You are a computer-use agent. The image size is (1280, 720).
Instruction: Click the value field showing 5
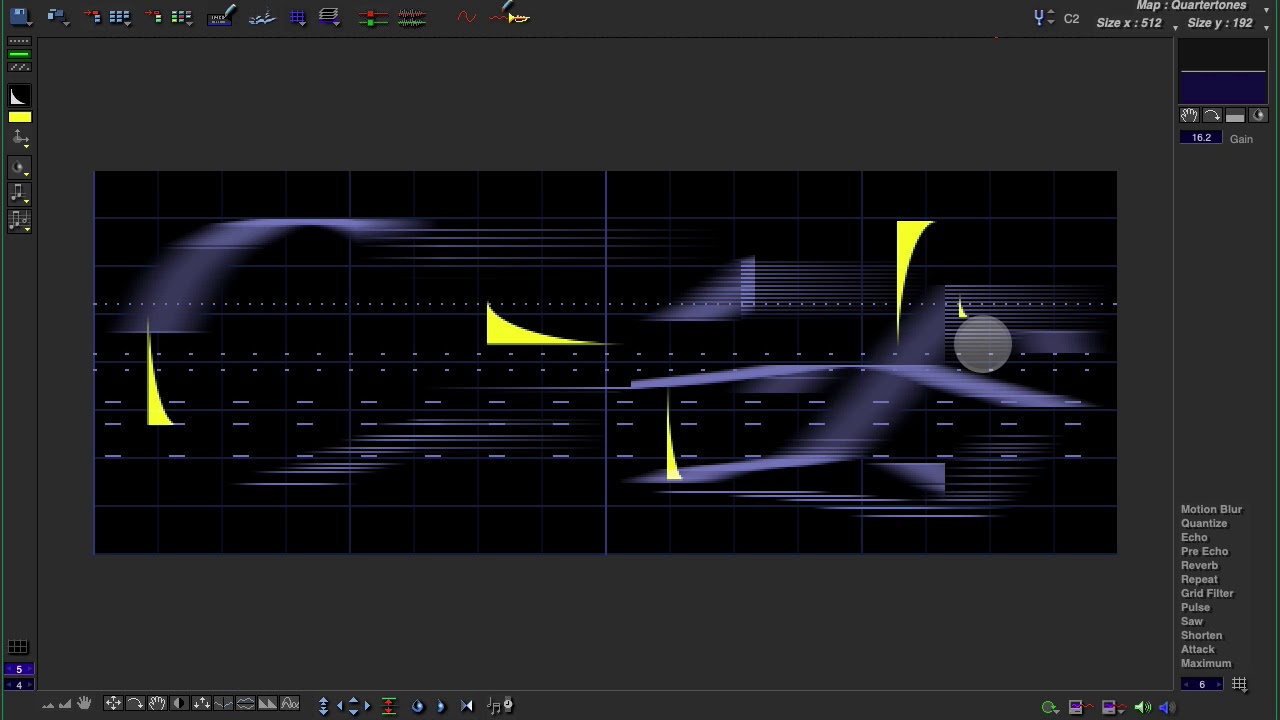point(18,669)
